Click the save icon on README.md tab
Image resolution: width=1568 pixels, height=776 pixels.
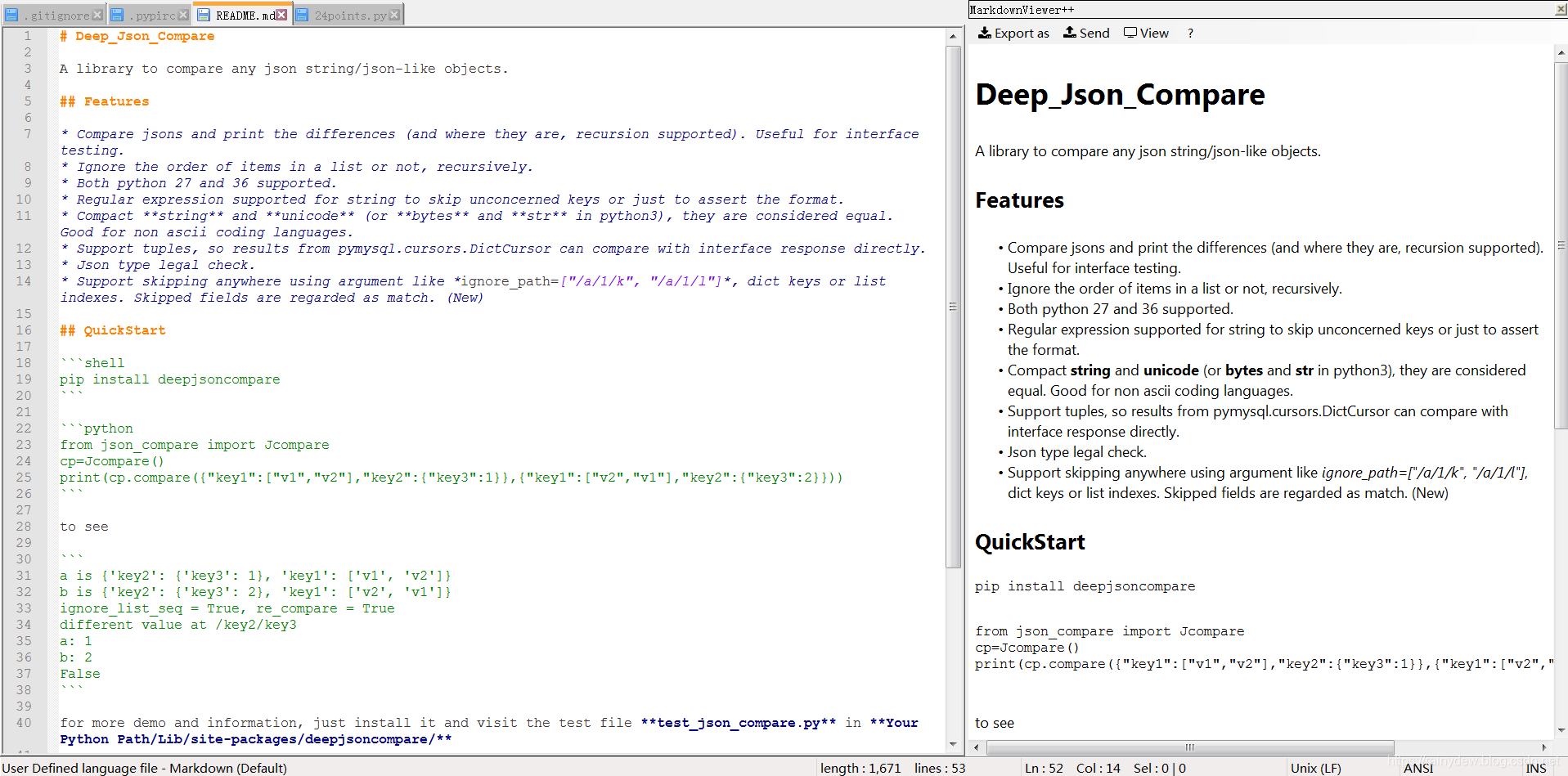[x=203, y=15]
